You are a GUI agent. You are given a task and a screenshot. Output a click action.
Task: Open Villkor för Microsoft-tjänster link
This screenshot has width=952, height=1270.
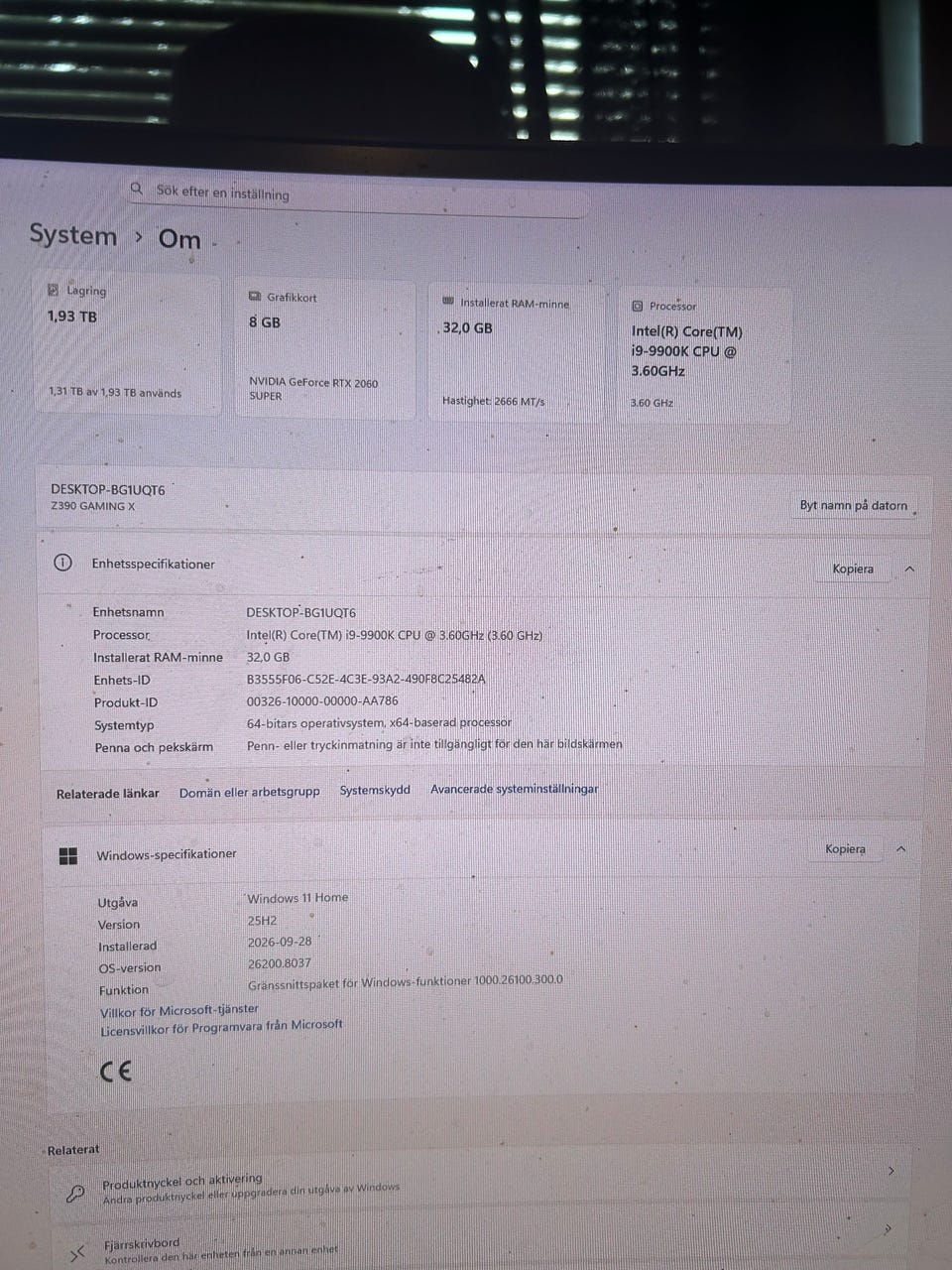[179, 1010]
